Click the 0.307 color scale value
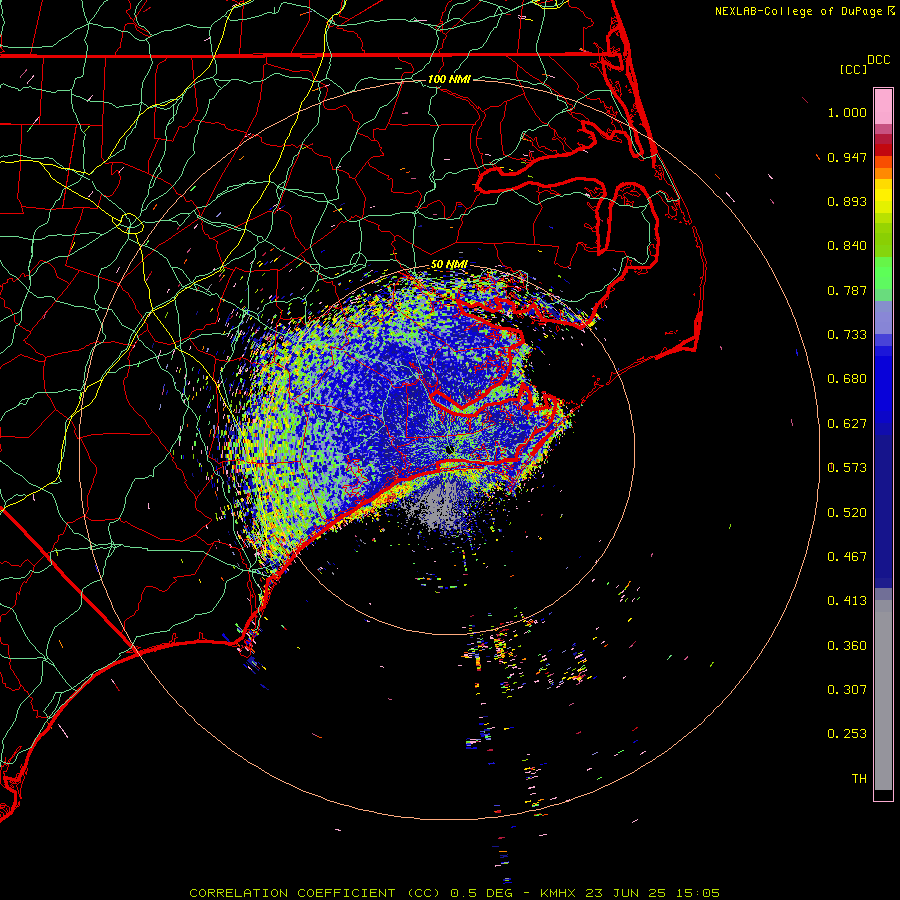900x900 pixels. 847,690
